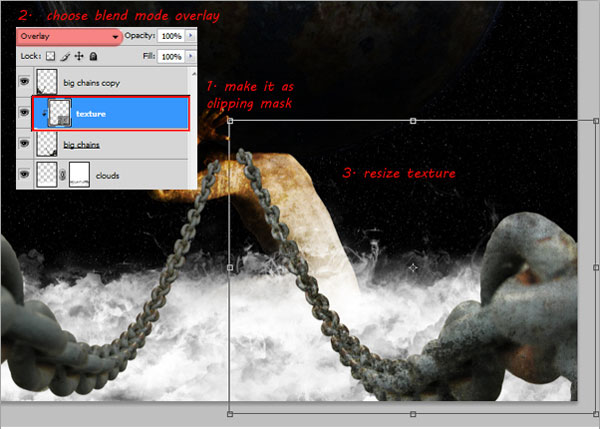Click top-left transform corner handle
The height and width of the screenshot is (429, 600).
(x=230, y=121)
